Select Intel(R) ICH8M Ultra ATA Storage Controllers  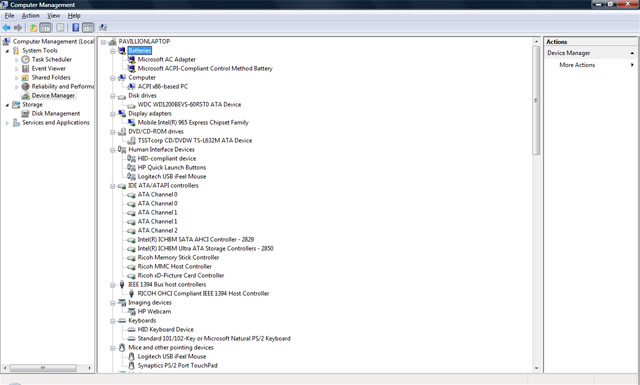tap(205, 249)
